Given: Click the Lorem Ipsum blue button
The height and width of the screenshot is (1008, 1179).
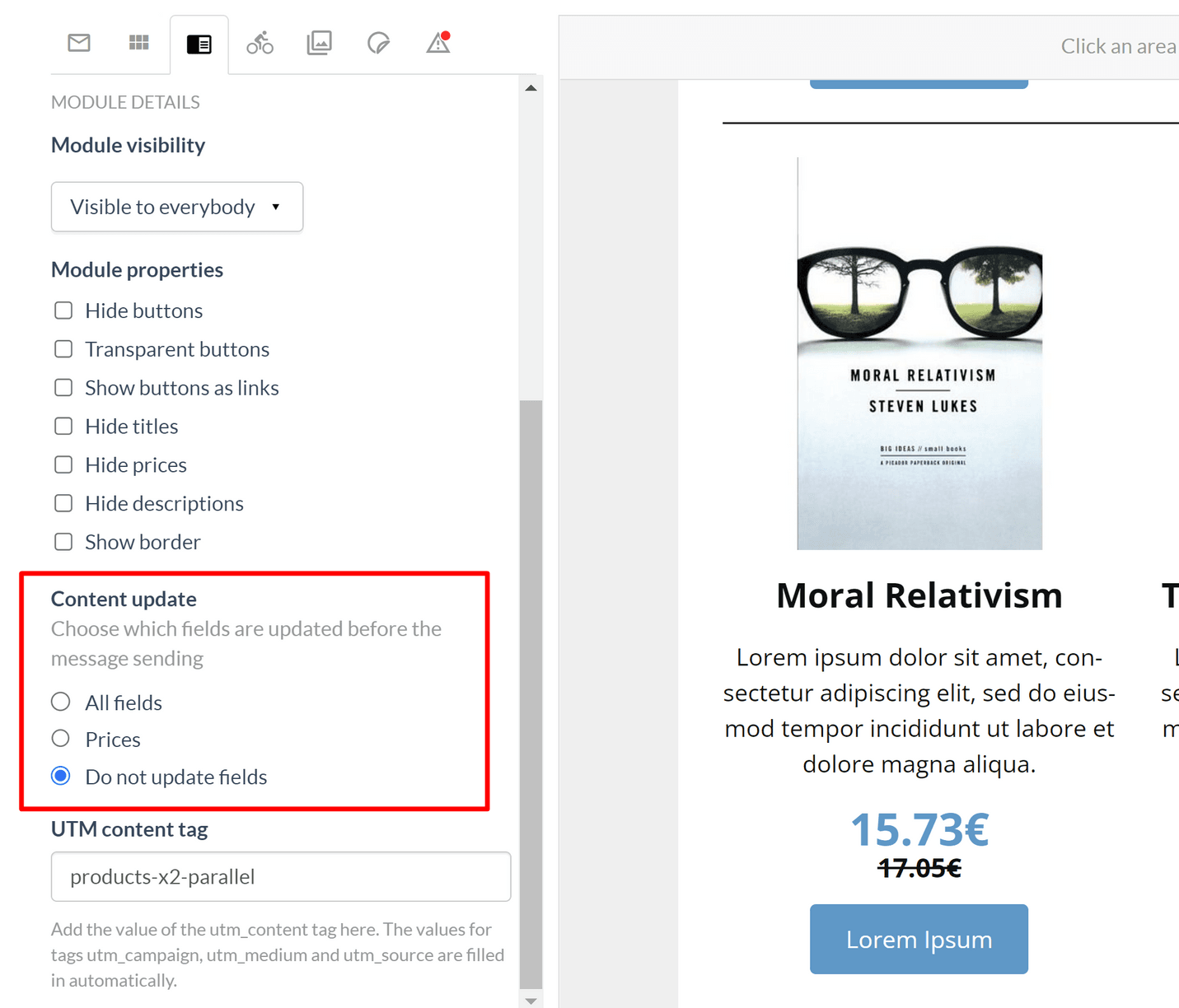Looking at the screenshot, I should [919, 940].
